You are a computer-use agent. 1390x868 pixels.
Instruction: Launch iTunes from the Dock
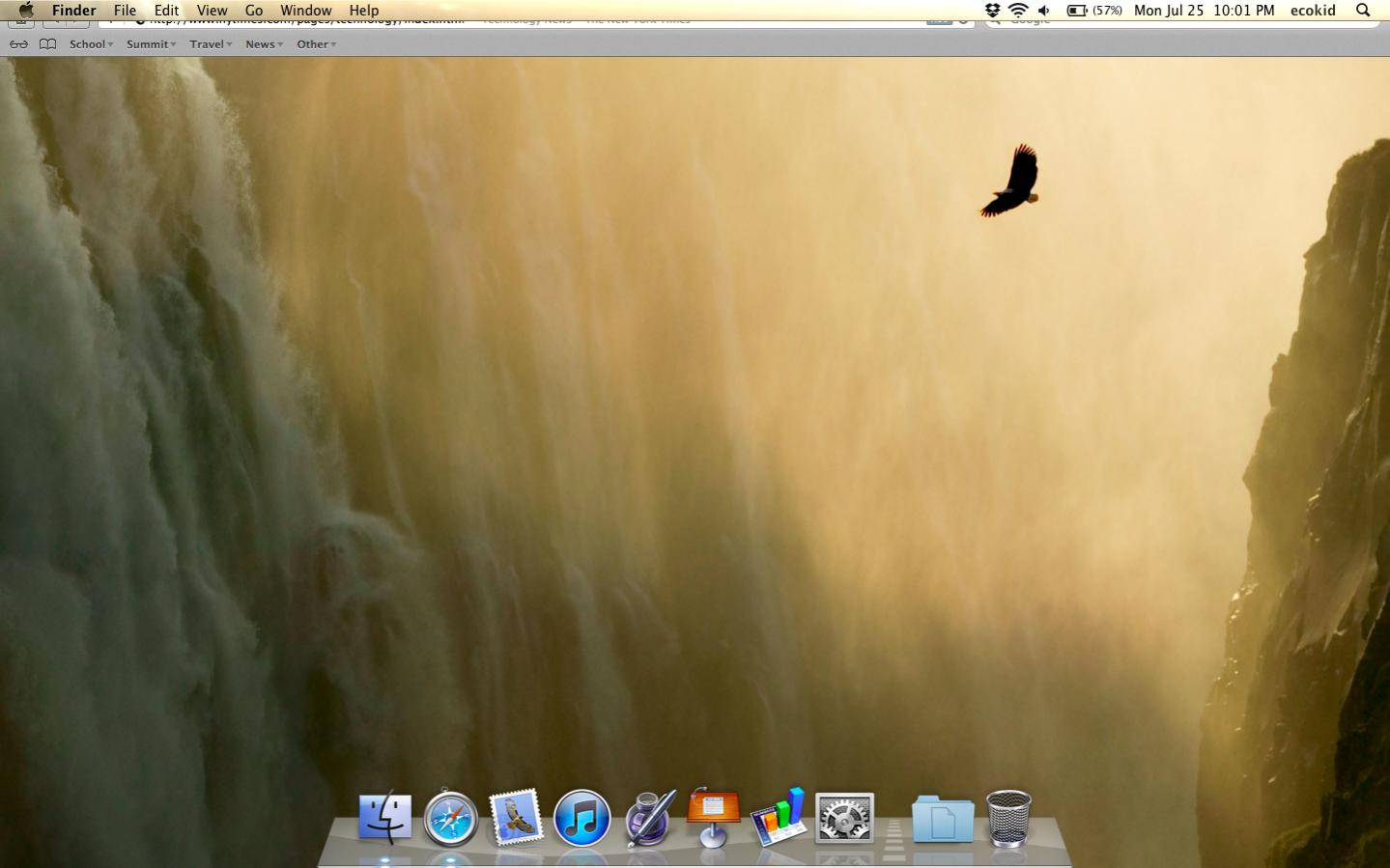coord(582,818)
